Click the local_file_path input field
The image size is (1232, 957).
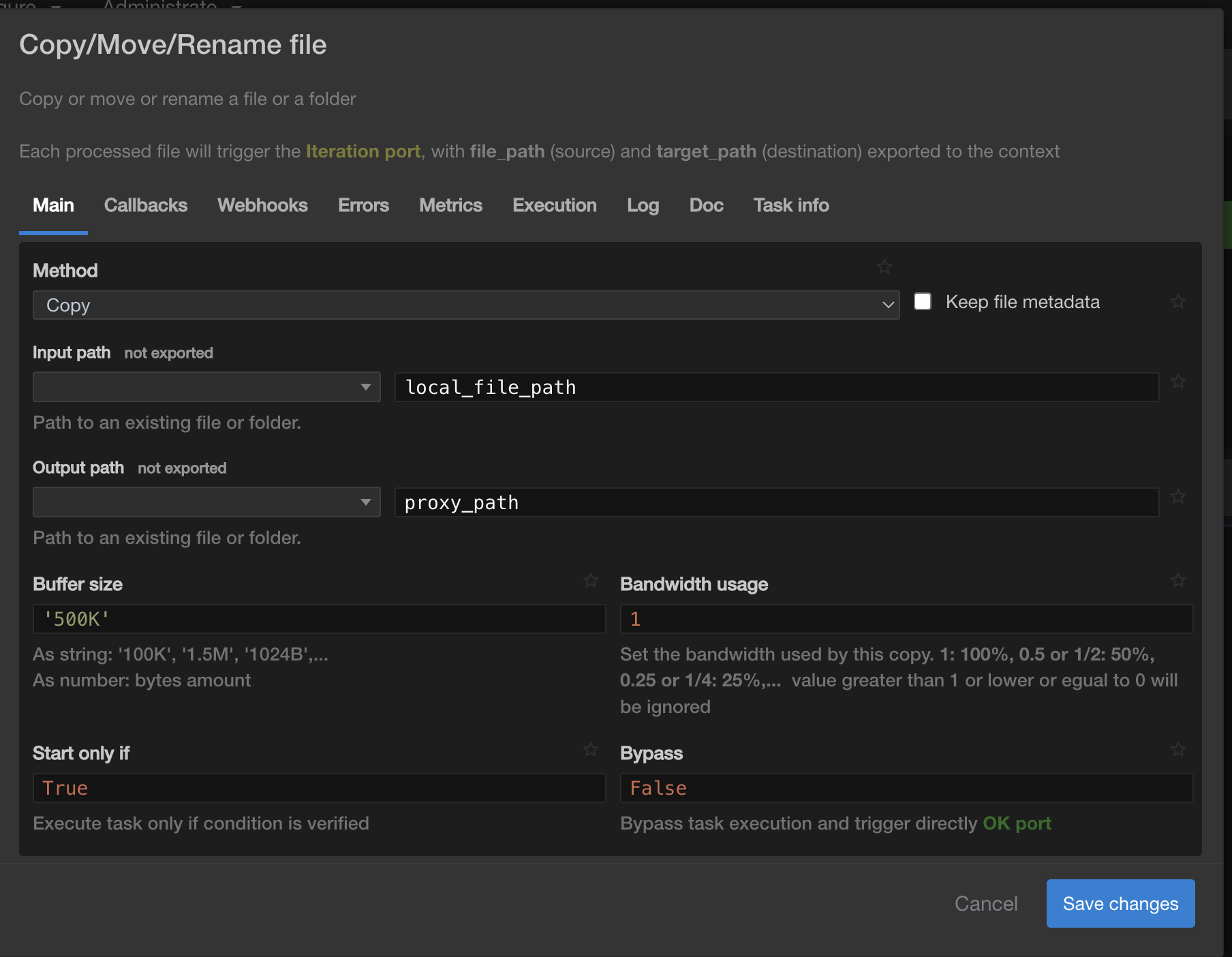777,387
